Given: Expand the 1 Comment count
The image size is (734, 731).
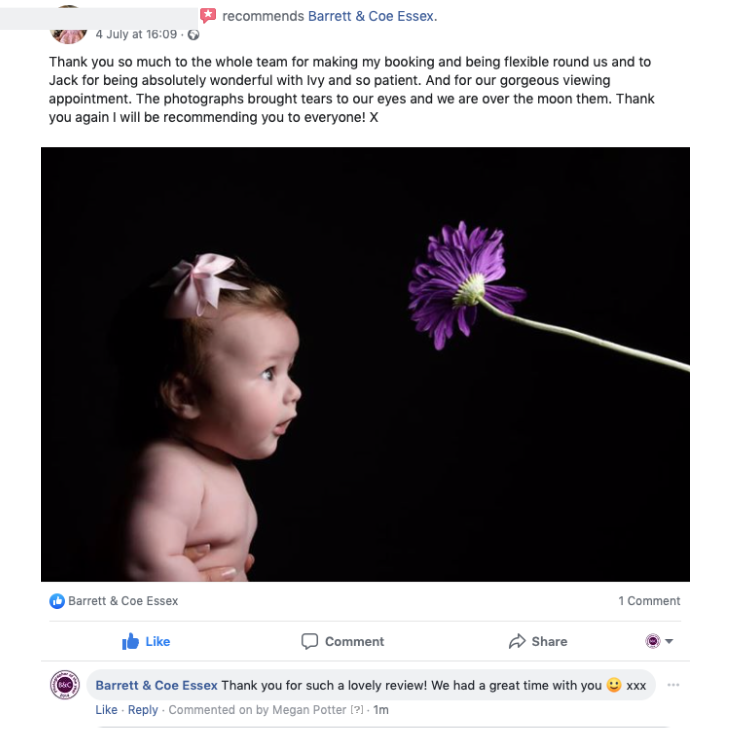Looking at the screenshot, I should point(648,601).
